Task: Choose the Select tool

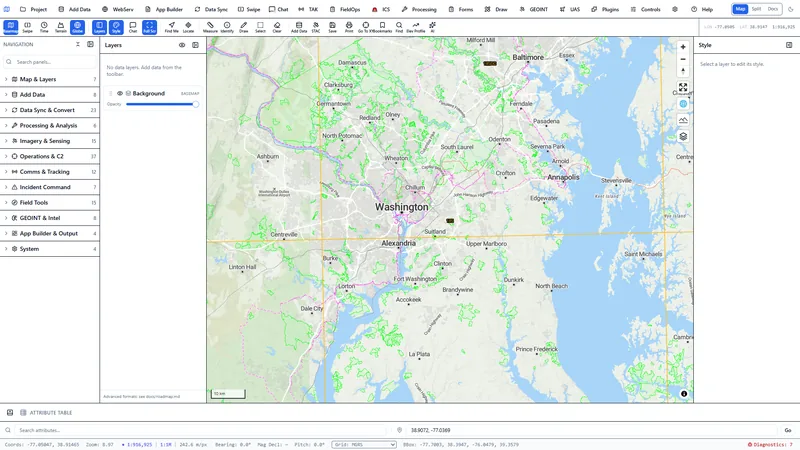Action: tap(260, 27)
